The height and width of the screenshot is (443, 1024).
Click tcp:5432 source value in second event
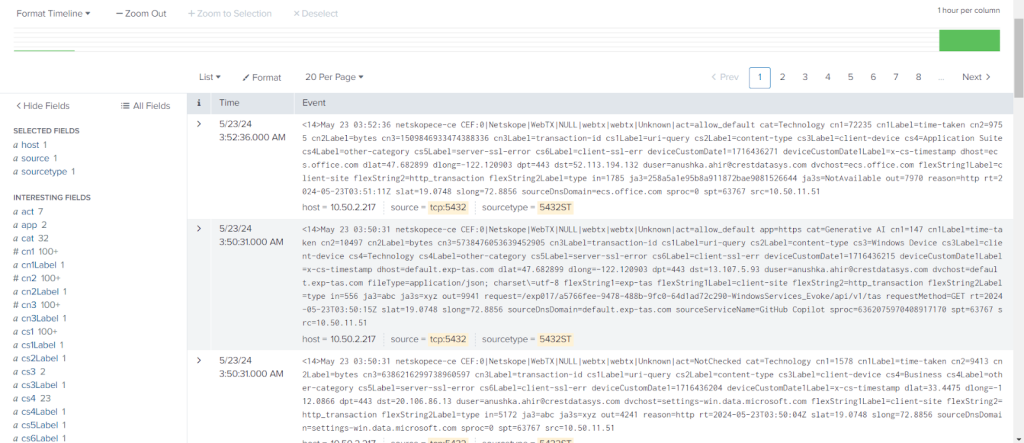(447, 339)
